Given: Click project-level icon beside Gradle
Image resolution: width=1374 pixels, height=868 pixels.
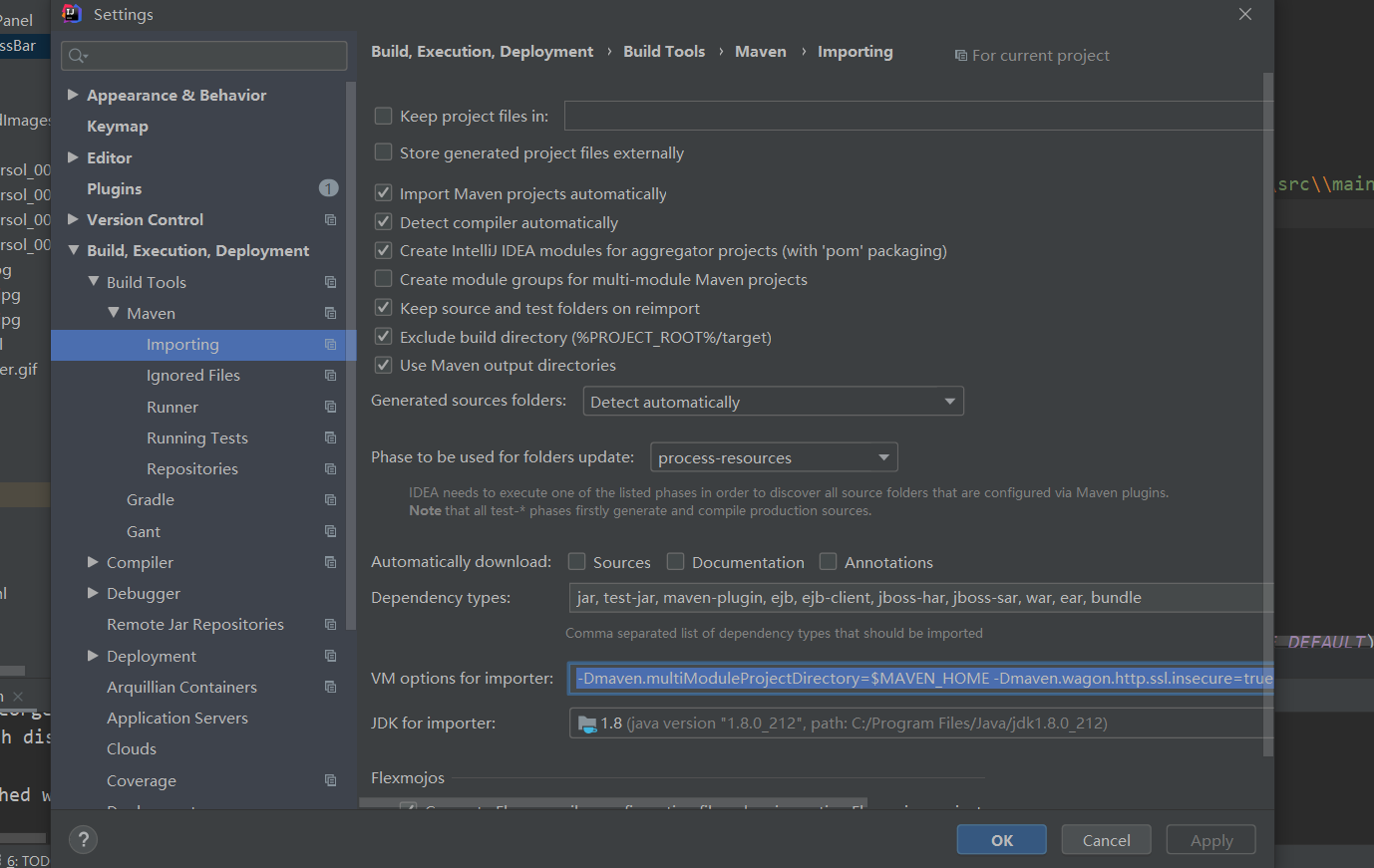Looking at the screenshot, I should (330, 499).
